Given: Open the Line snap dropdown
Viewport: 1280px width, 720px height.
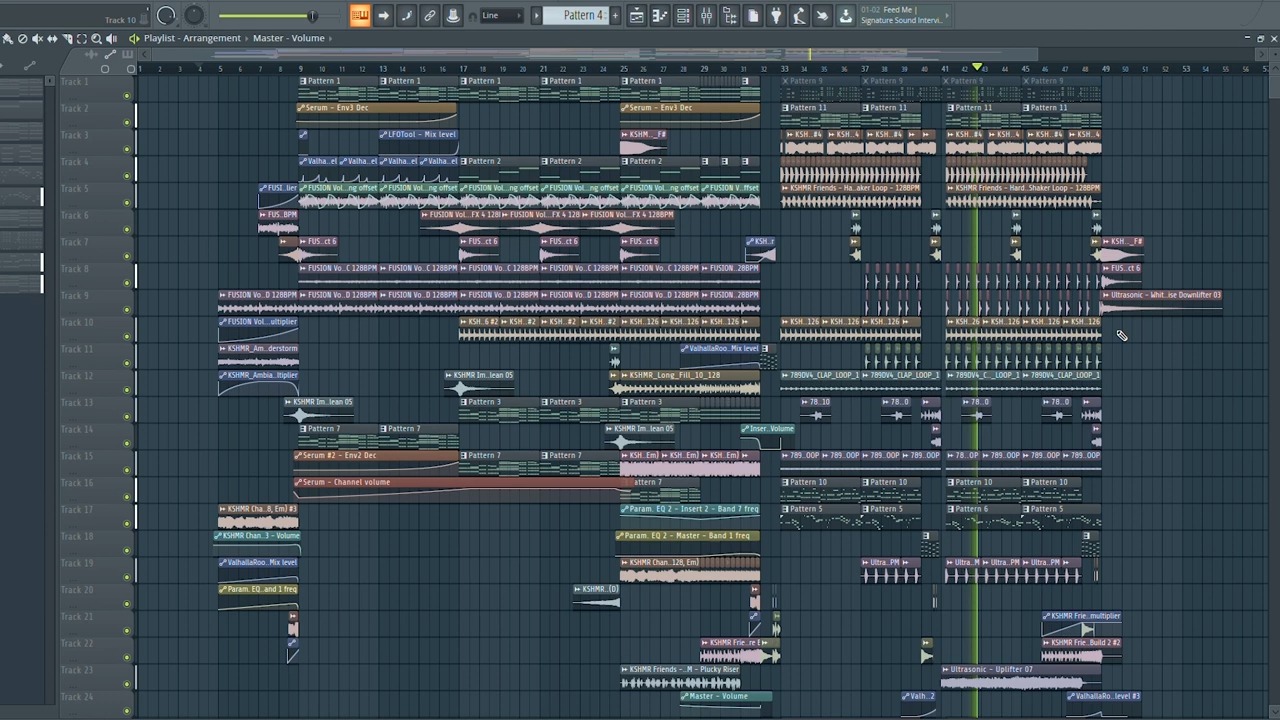Looking at the screenshot, I should pos(502,15).
